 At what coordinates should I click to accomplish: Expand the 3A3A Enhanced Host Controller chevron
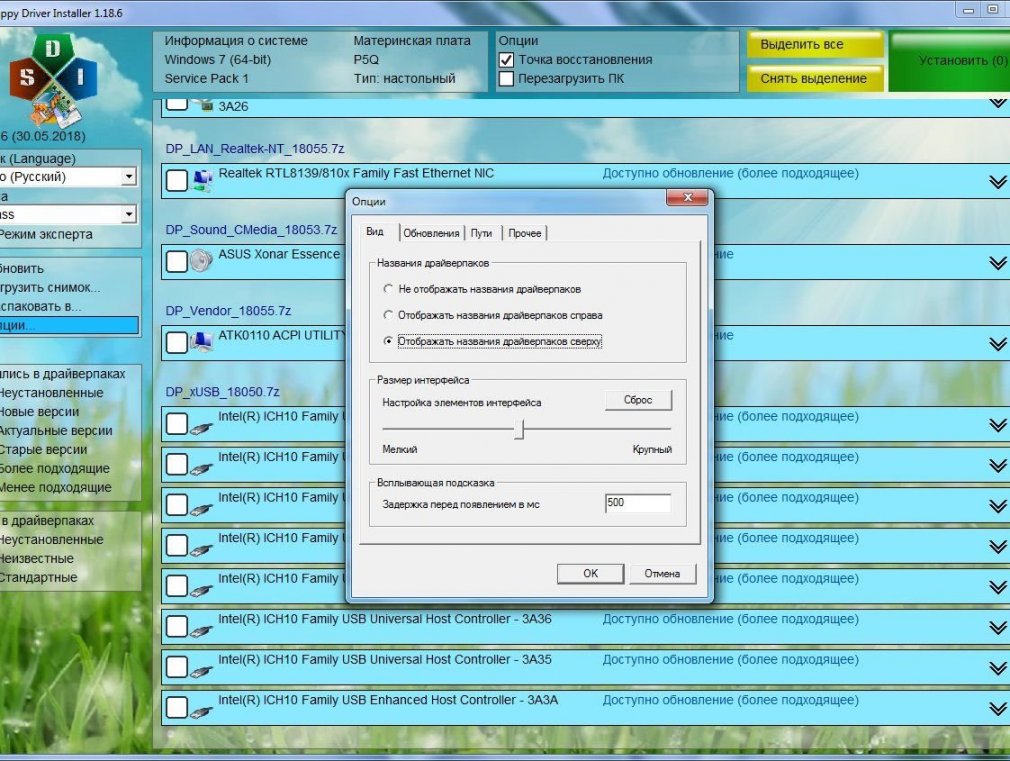point(997,709)
